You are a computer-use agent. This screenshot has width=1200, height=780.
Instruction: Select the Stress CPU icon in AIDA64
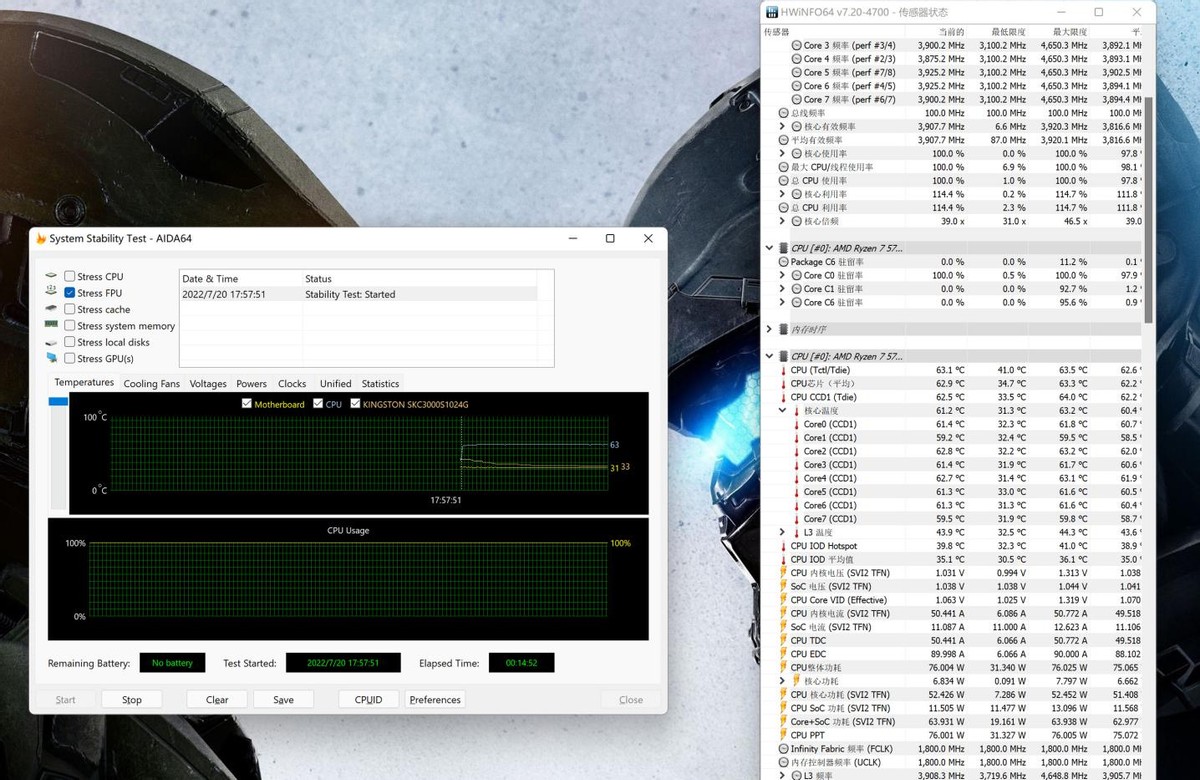pyautogui.click(x=50, y=276)
